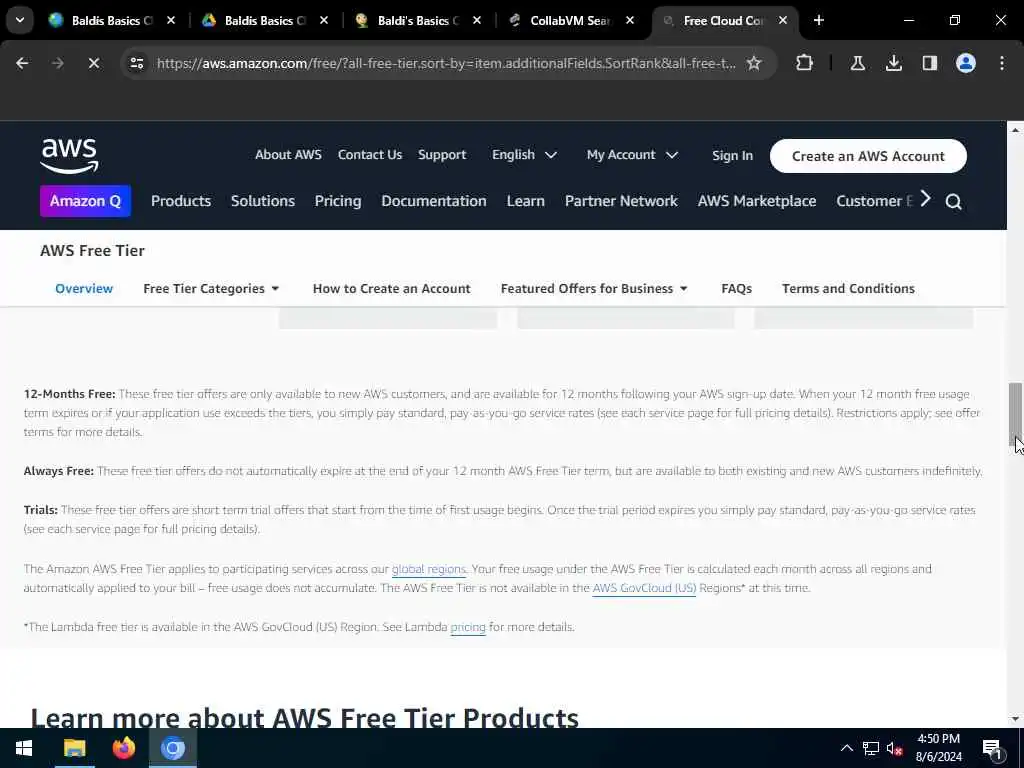This screenshot has height=768, width=1024.
Task: Click Sign In
Action: (732, 155)
